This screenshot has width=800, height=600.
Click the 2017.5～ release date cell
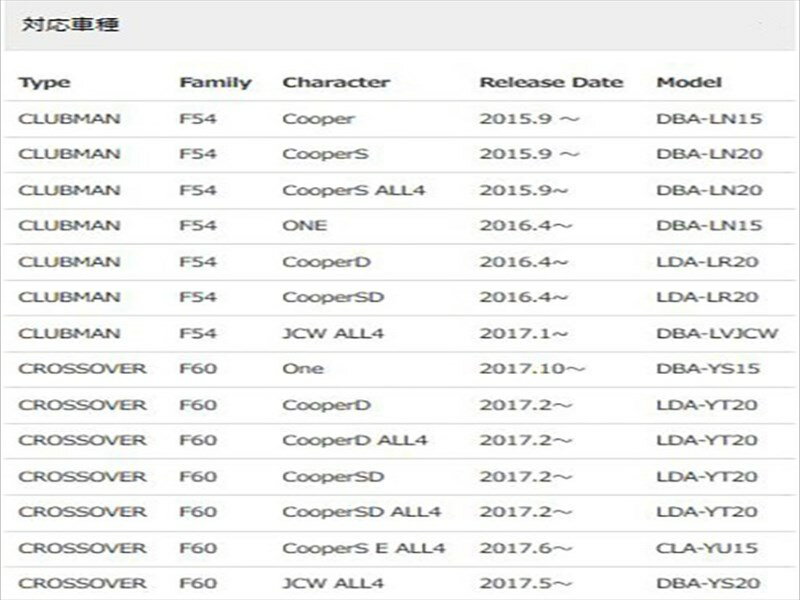[524, 584]
